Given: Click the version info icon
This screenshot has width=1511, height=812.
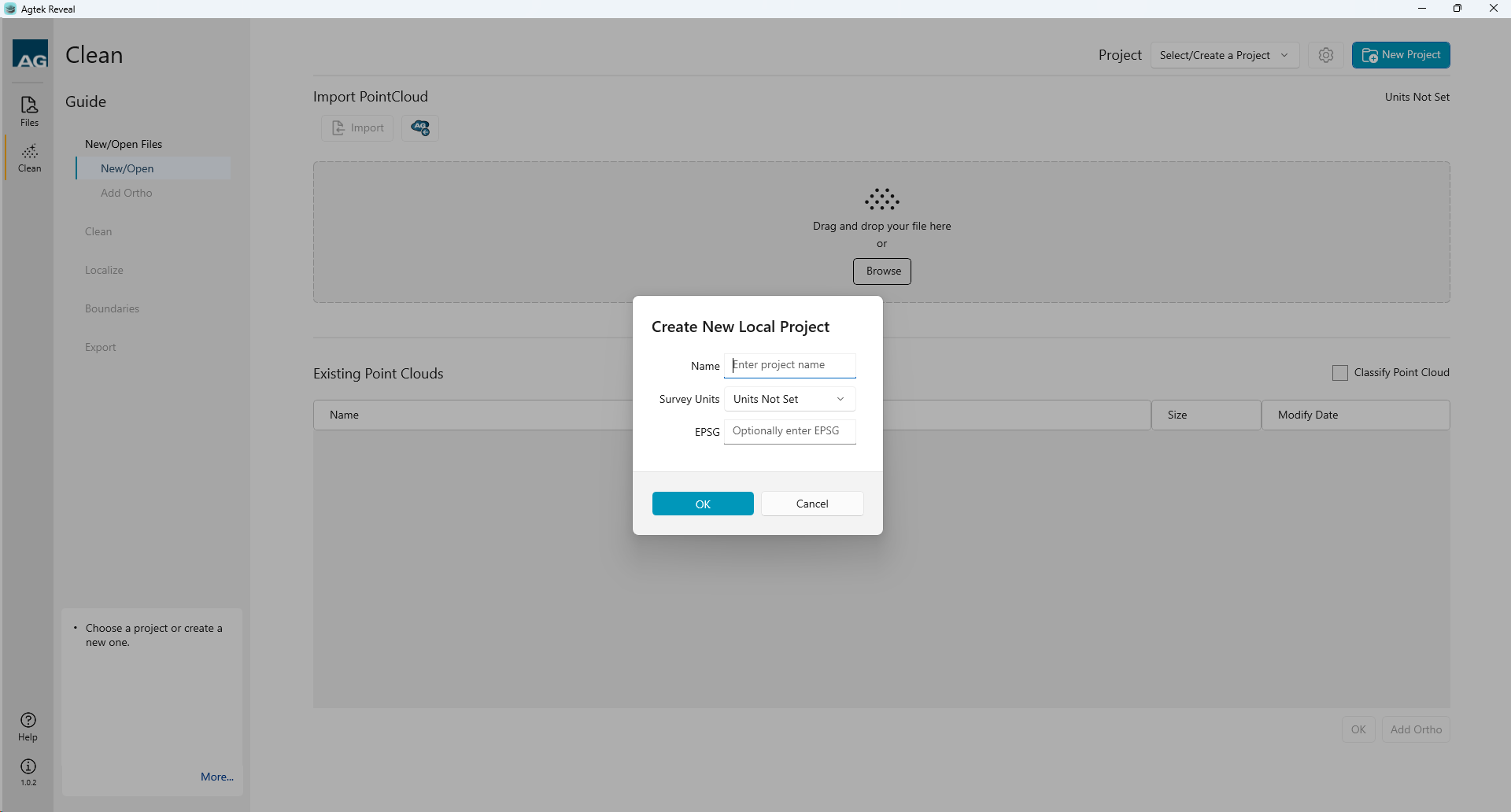Looking at the screenshot, I should pyautogui.click(x=28, y=771).
